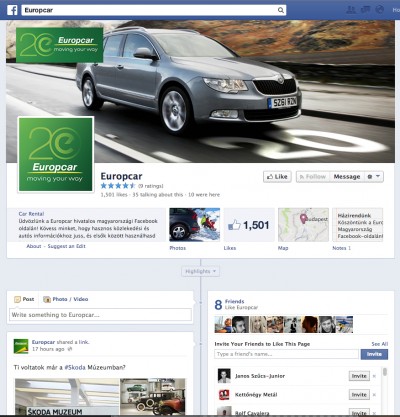Send a Message to Europcar
Viewport: 400px width, 417px height.
[347, 177]
